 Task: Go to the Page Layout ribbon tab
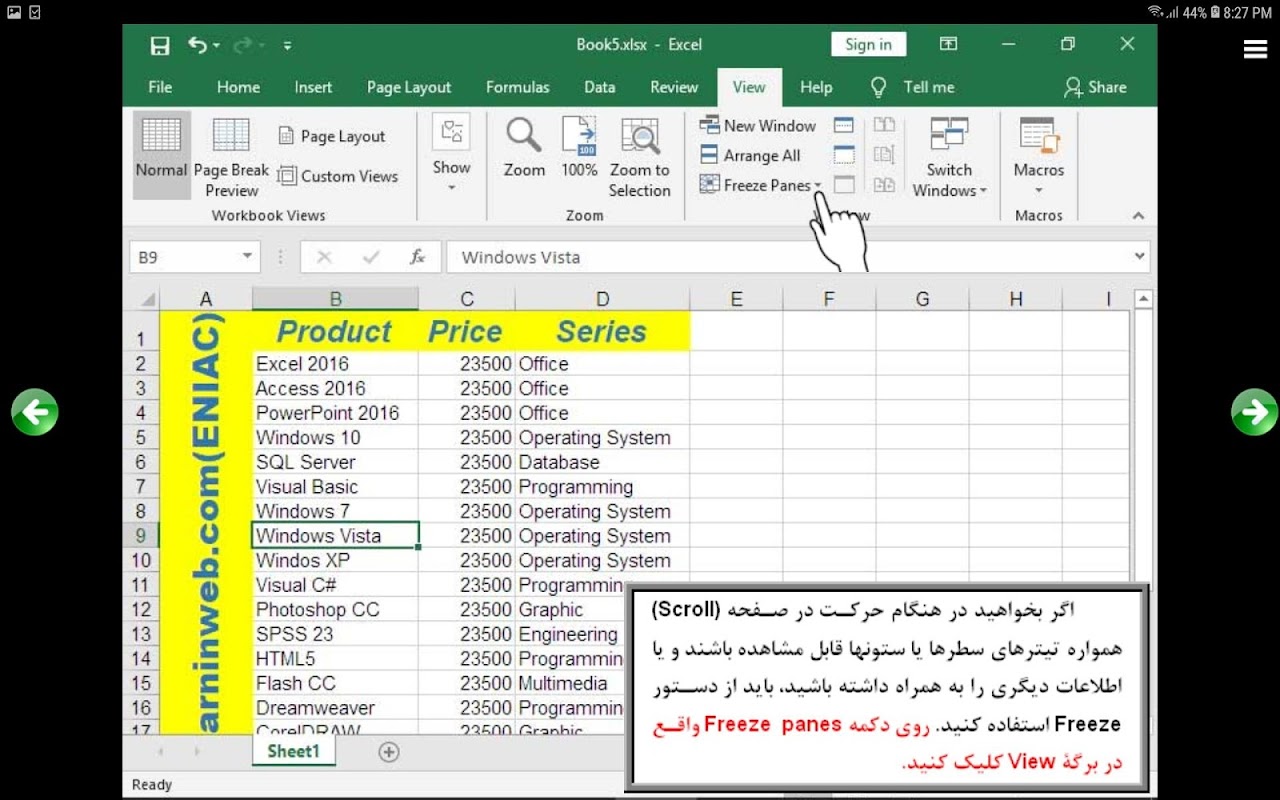409,87
